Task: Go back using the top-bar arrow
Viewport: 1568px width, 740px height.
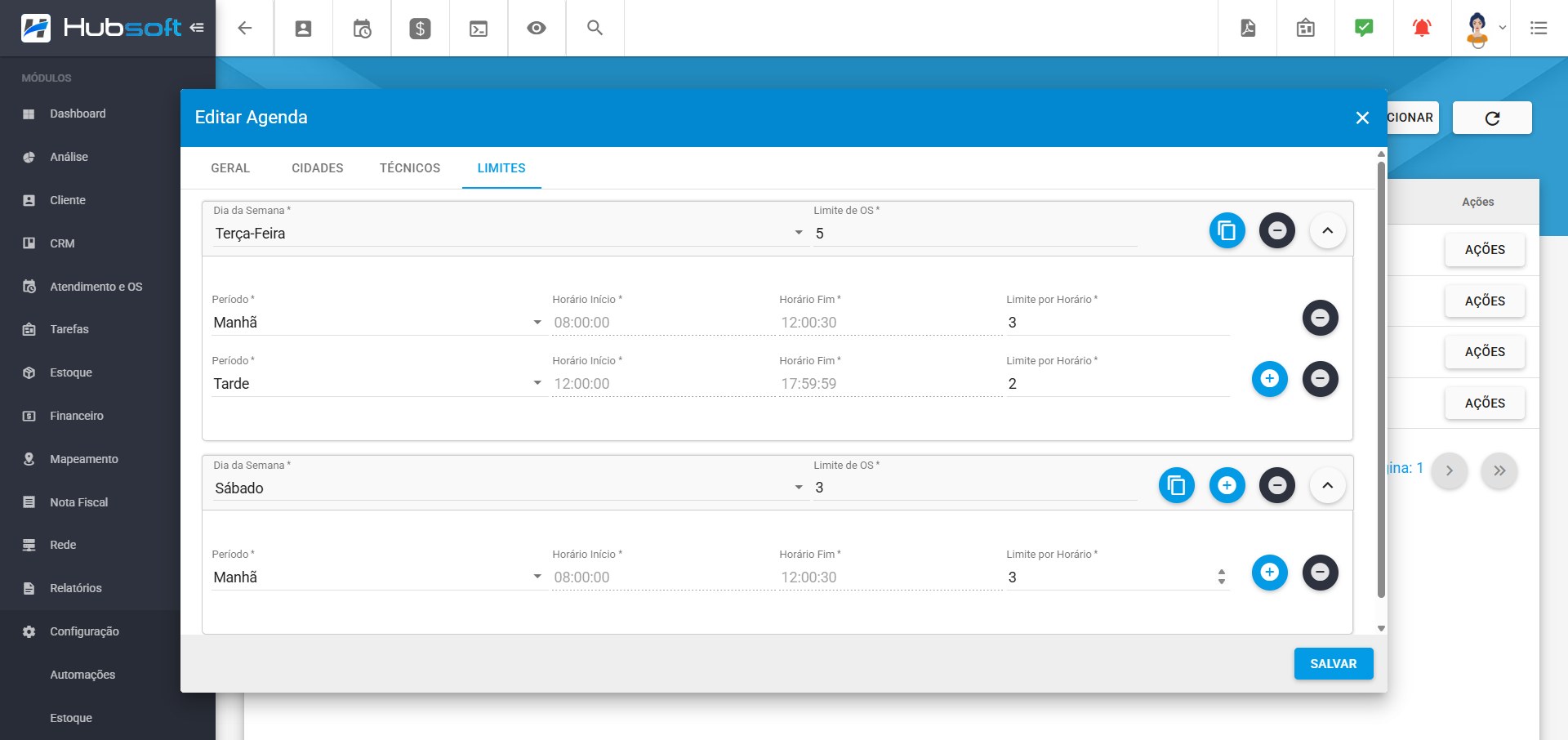Action: point(244,28)
